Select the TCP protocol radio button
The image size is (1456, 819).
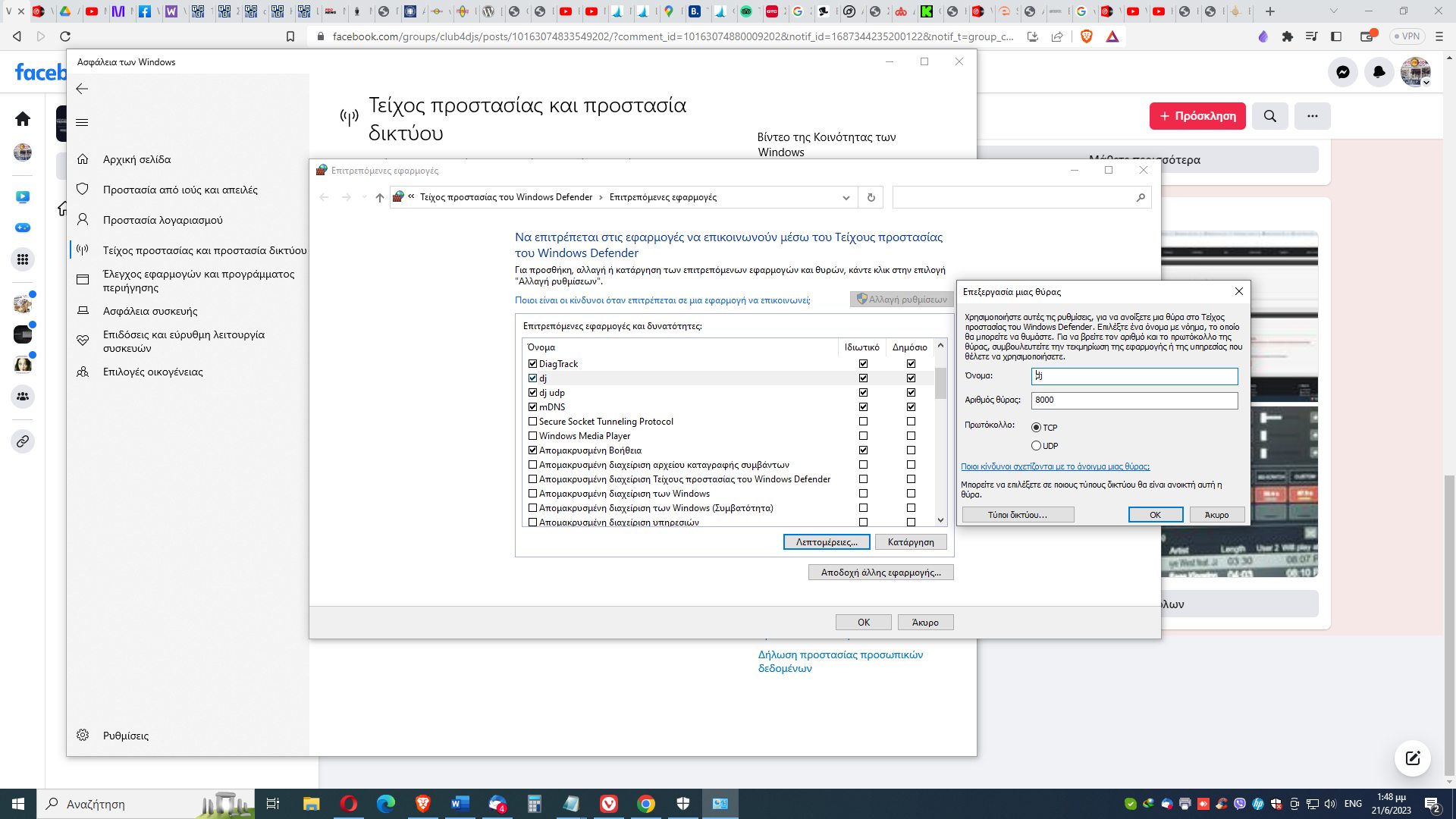[x=1036, y=428]
